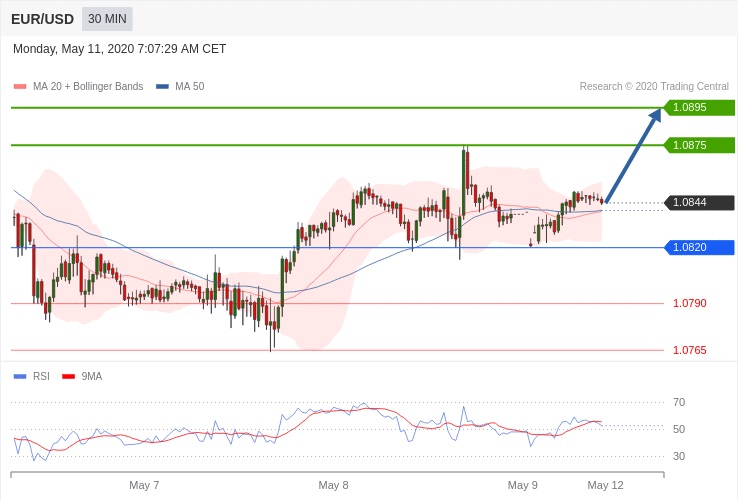Click the RSI 50 axis label
This screenshot has height=500, width=738.
pyautogui.click(x=679, y=429)
